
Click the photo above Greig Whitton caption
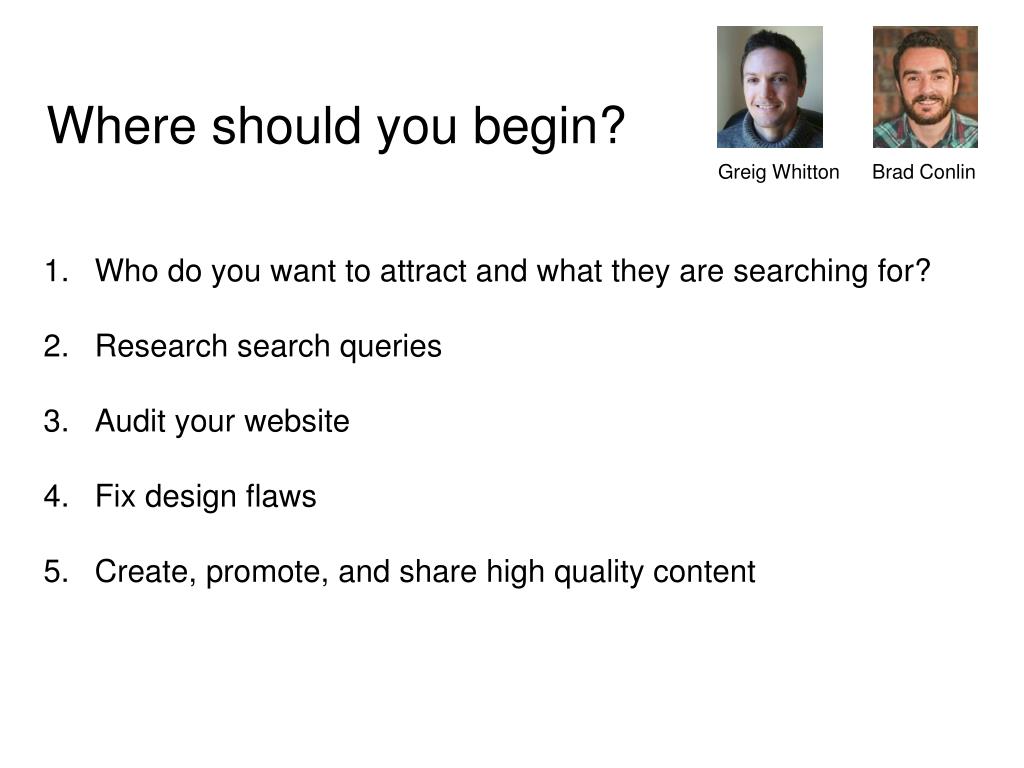[x=769, y=87]
